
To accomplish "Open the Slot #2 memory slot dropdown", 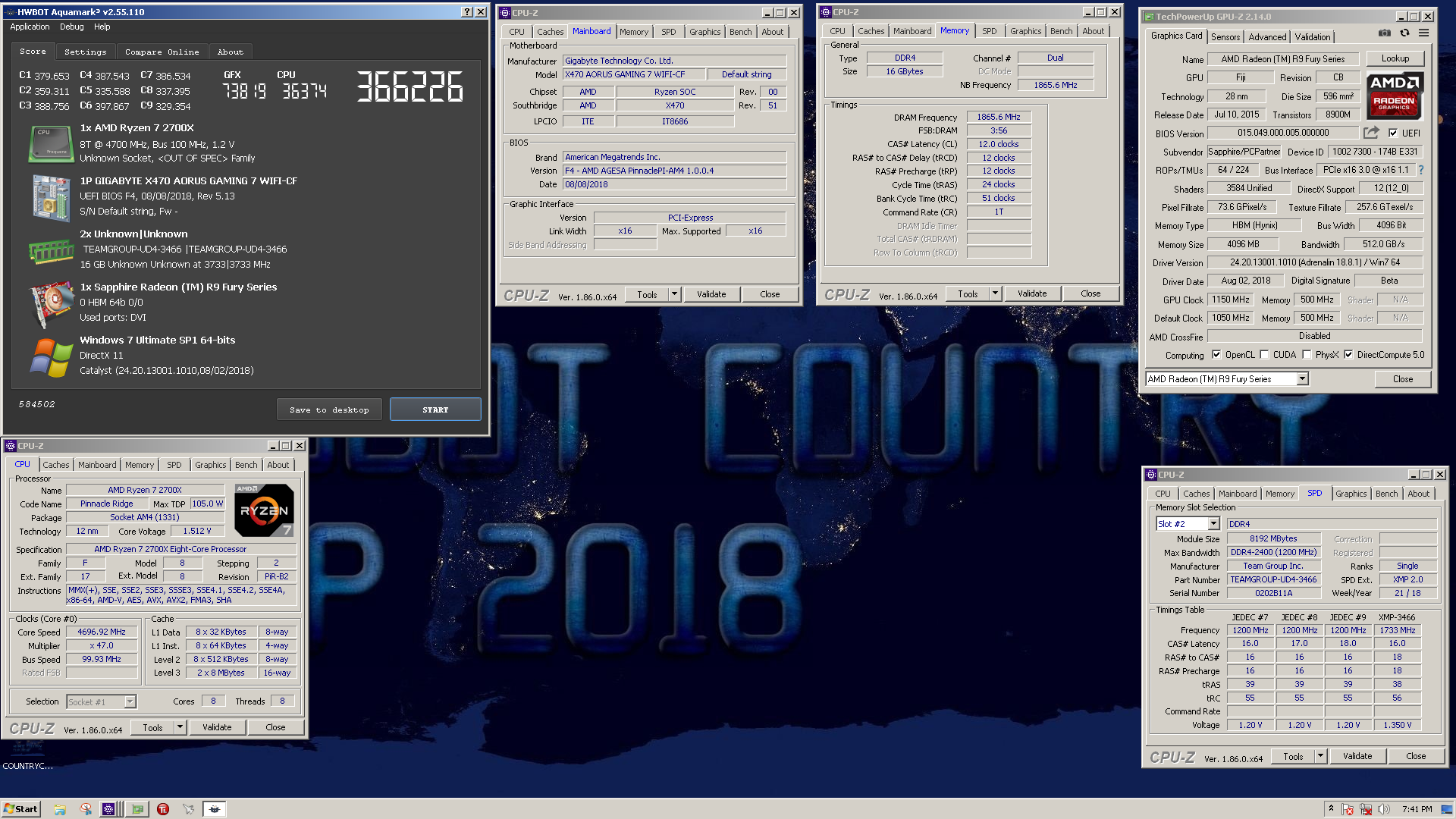I will (x=1213, y=523).
